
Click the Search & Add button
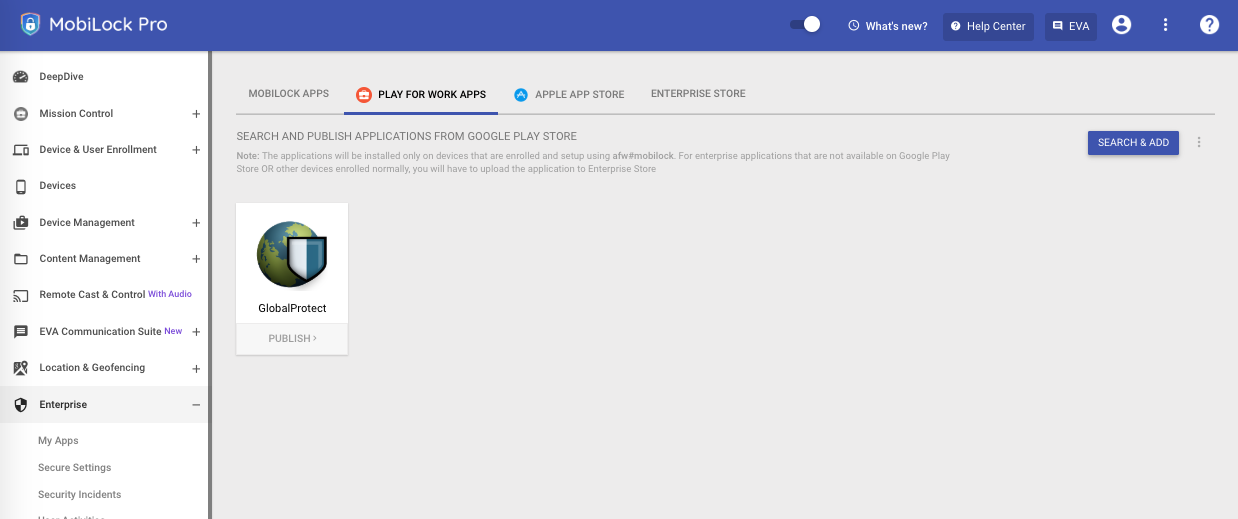[x=1133, y=143]
